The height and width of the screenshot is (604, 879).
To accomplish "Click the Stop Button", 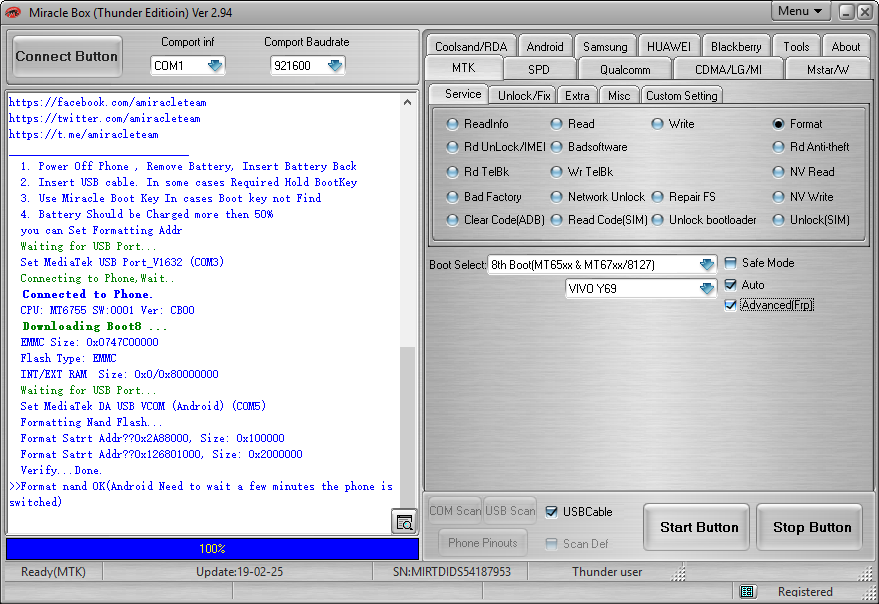I will 812,527.
